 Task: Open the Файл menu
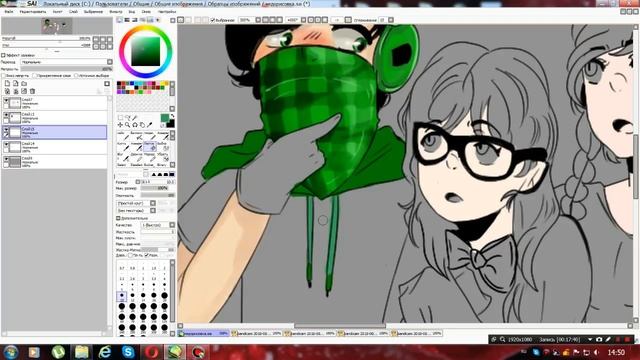pyautogui.click(x=9, y=12)
